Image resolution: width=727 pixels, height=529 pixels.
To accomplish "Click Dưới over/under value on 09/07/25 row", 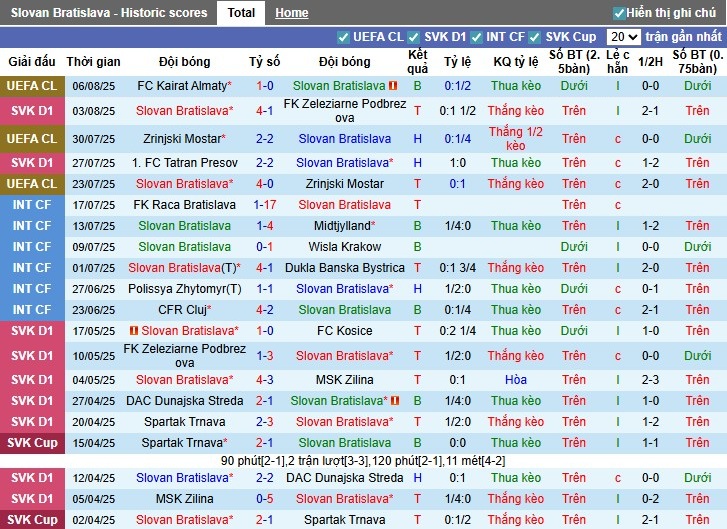I will click(574, 247).
